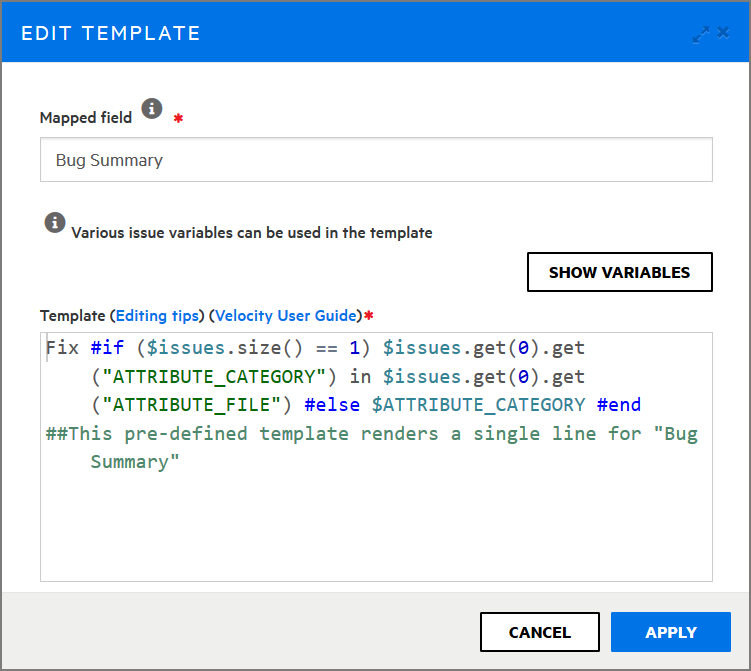Click the Edit Template title bar text

(111, 33)
